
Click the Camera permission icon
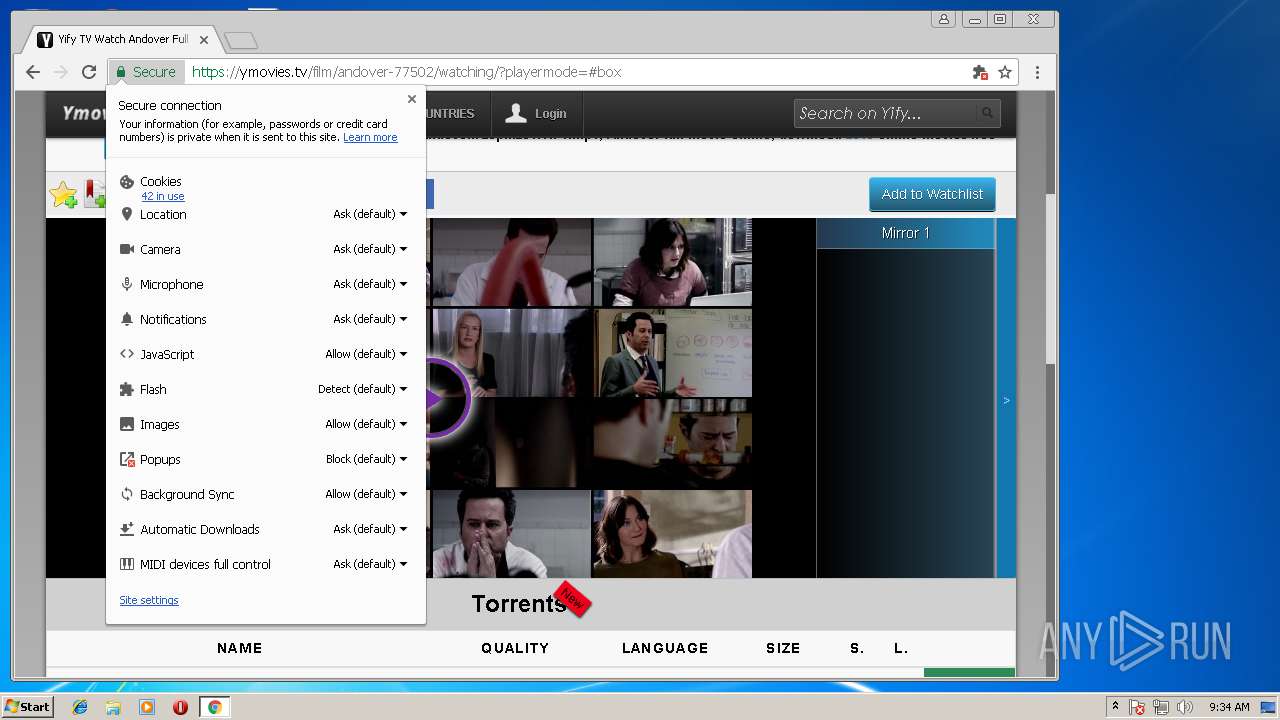[x=127, y=249]
